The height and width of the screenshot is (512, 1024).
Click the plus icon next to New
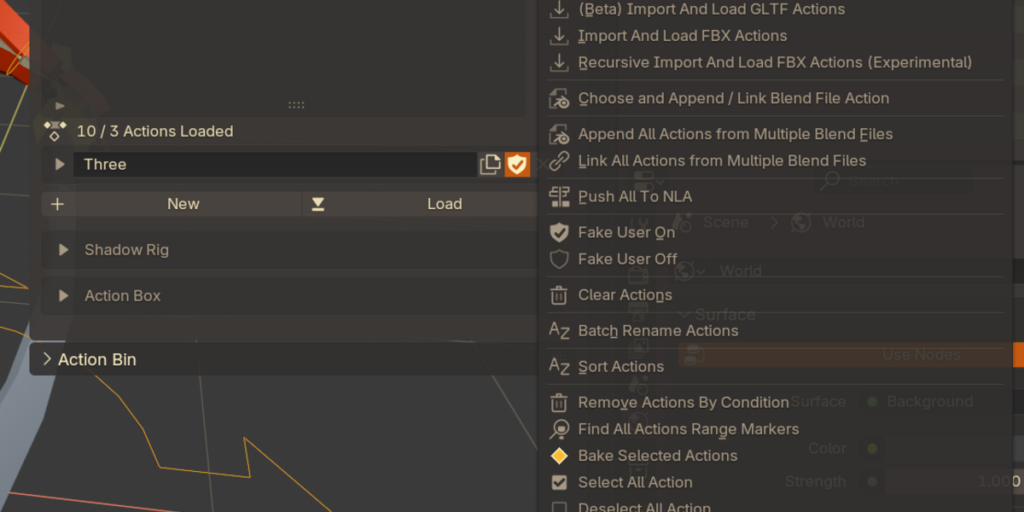coord(57,204)
